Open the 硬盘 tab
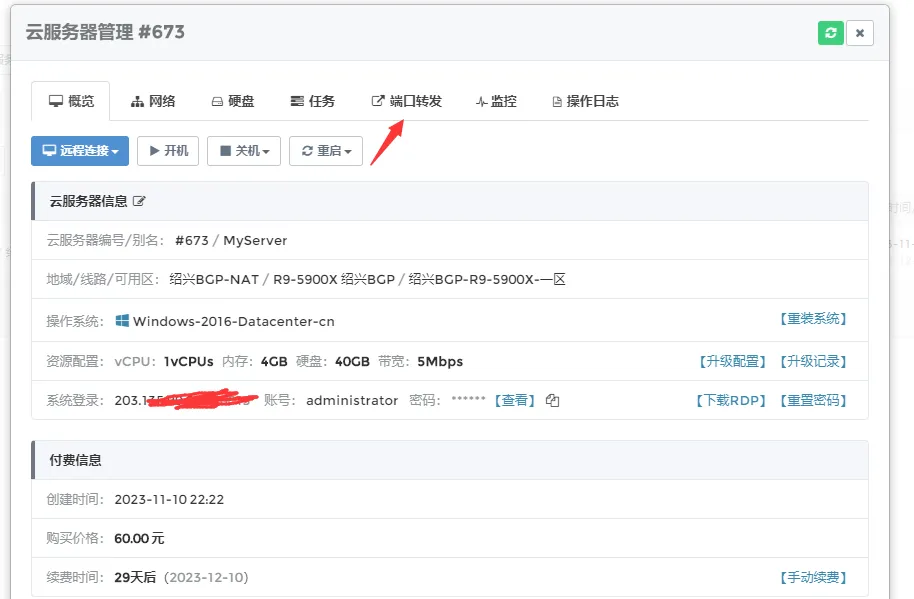The width and height of the screenshot is (914, 599). 232,101
